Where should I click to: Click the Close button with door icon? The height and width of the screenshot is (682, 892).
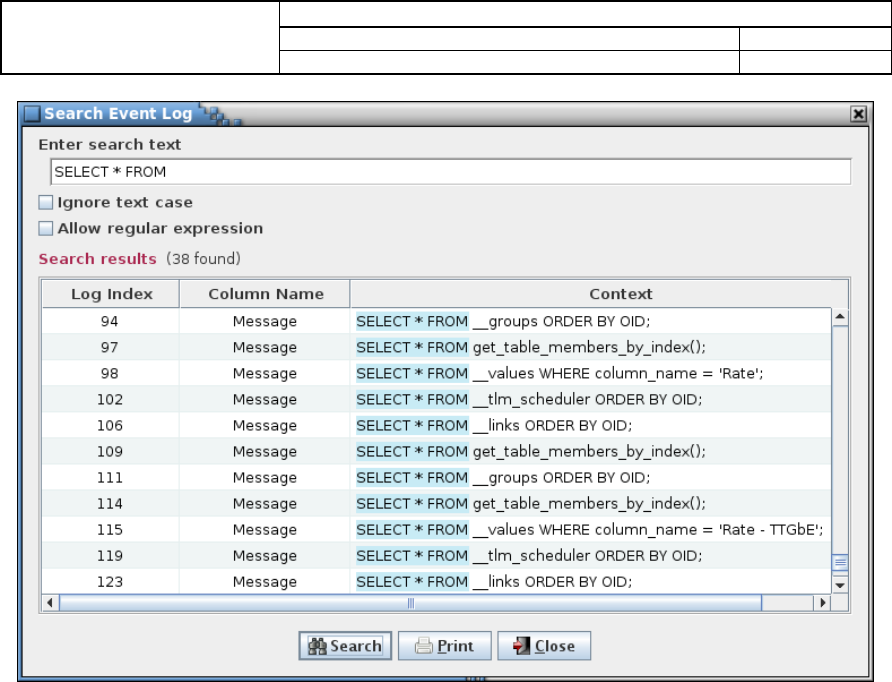click(544, 646)
